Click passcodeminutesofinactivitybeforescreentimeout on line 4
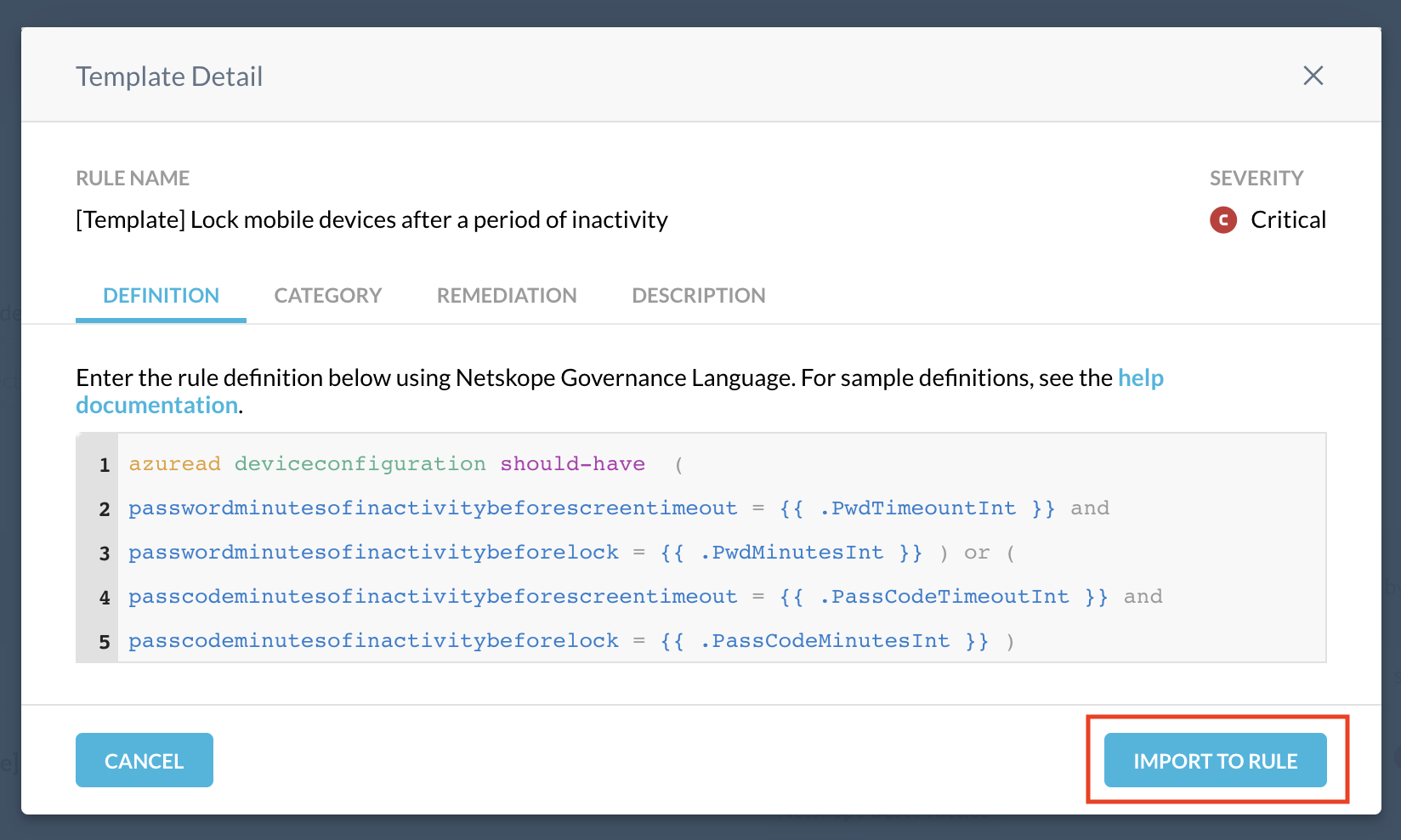 [432, 597]
